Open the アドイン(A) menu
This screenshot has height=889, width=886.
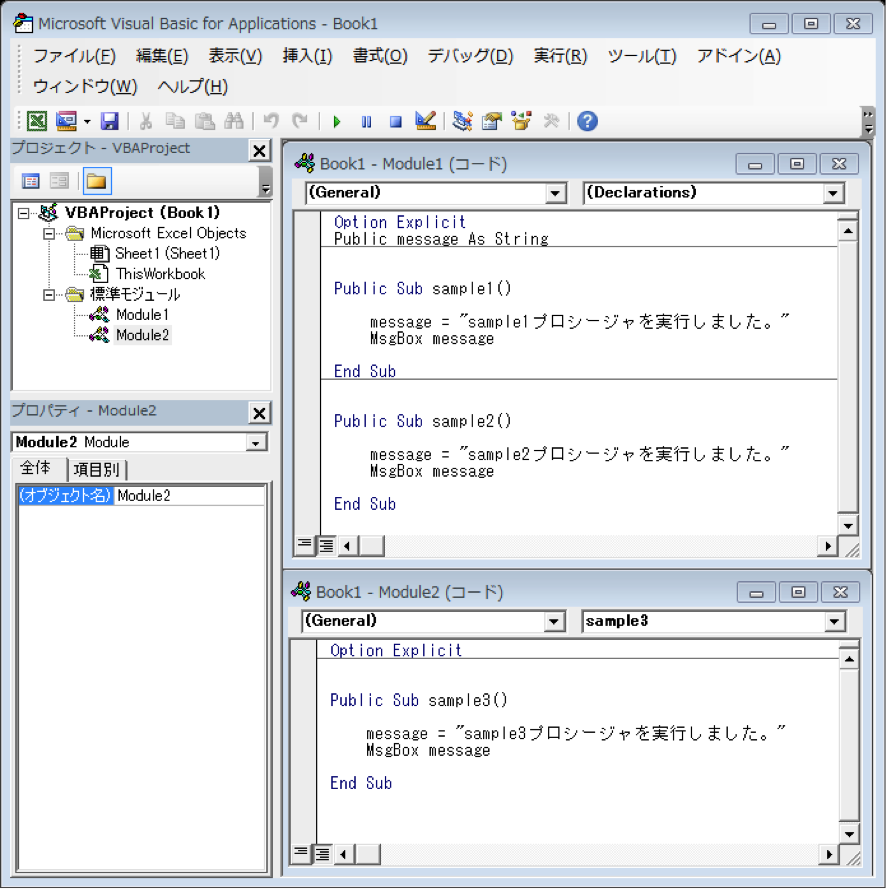[x=739, y=56]
